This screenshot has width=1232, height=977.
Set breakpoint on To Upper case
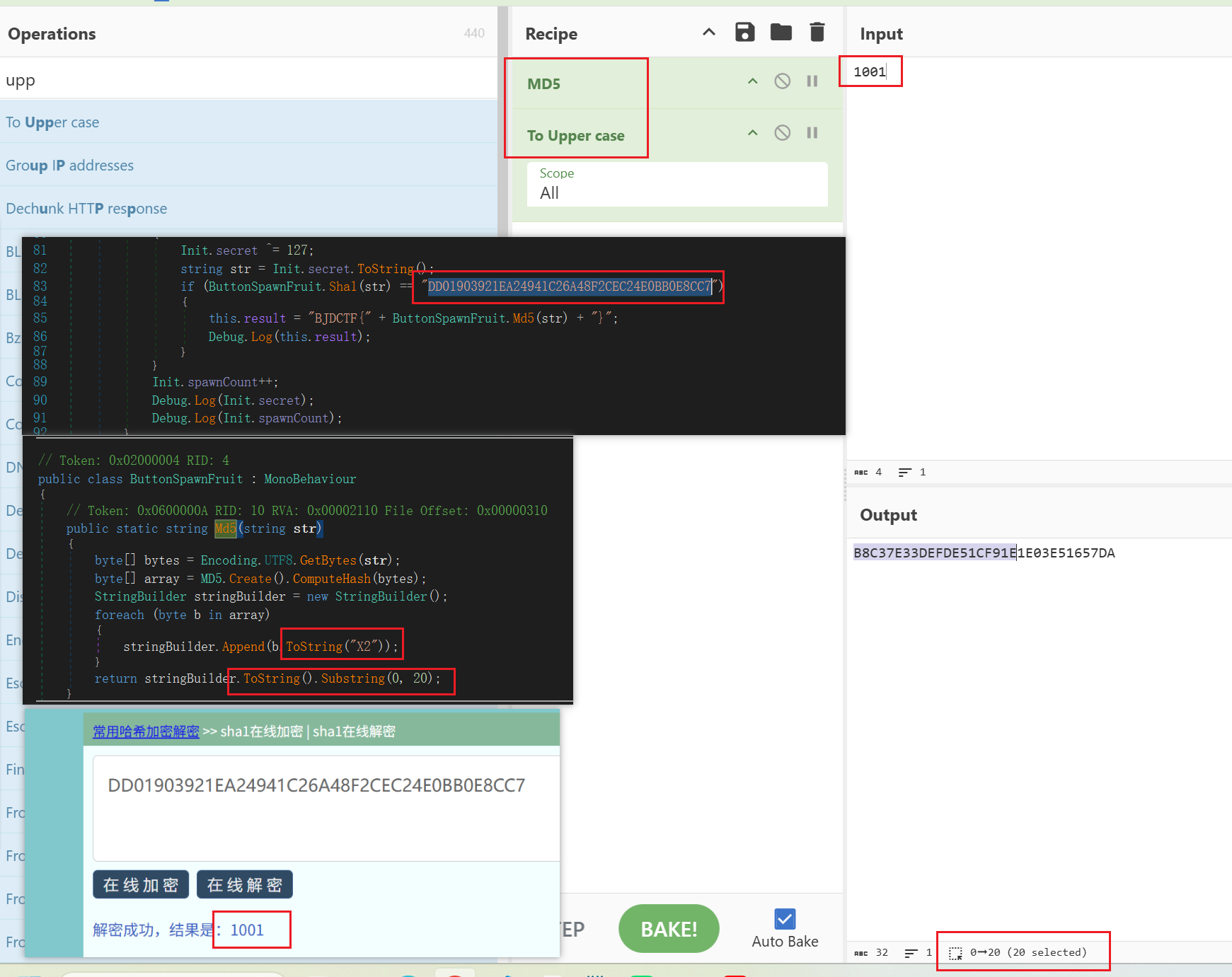[812, 133]
